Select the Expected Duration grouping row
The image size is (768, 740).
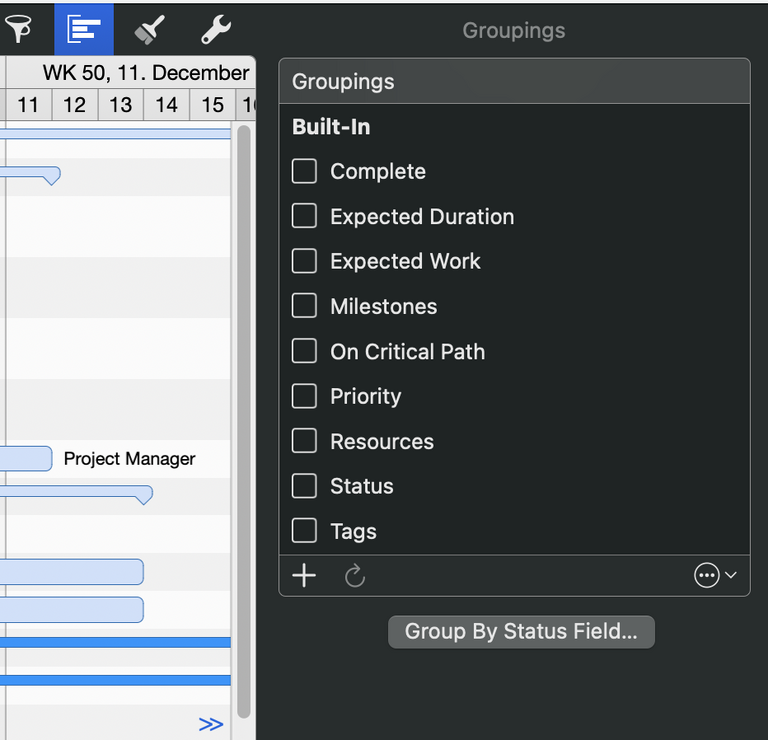[422, 217]
